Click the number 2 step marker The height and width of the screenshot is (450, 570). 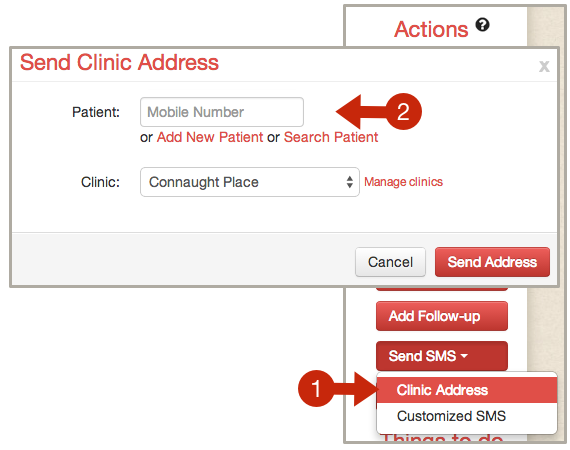click(x=403, y=112)
